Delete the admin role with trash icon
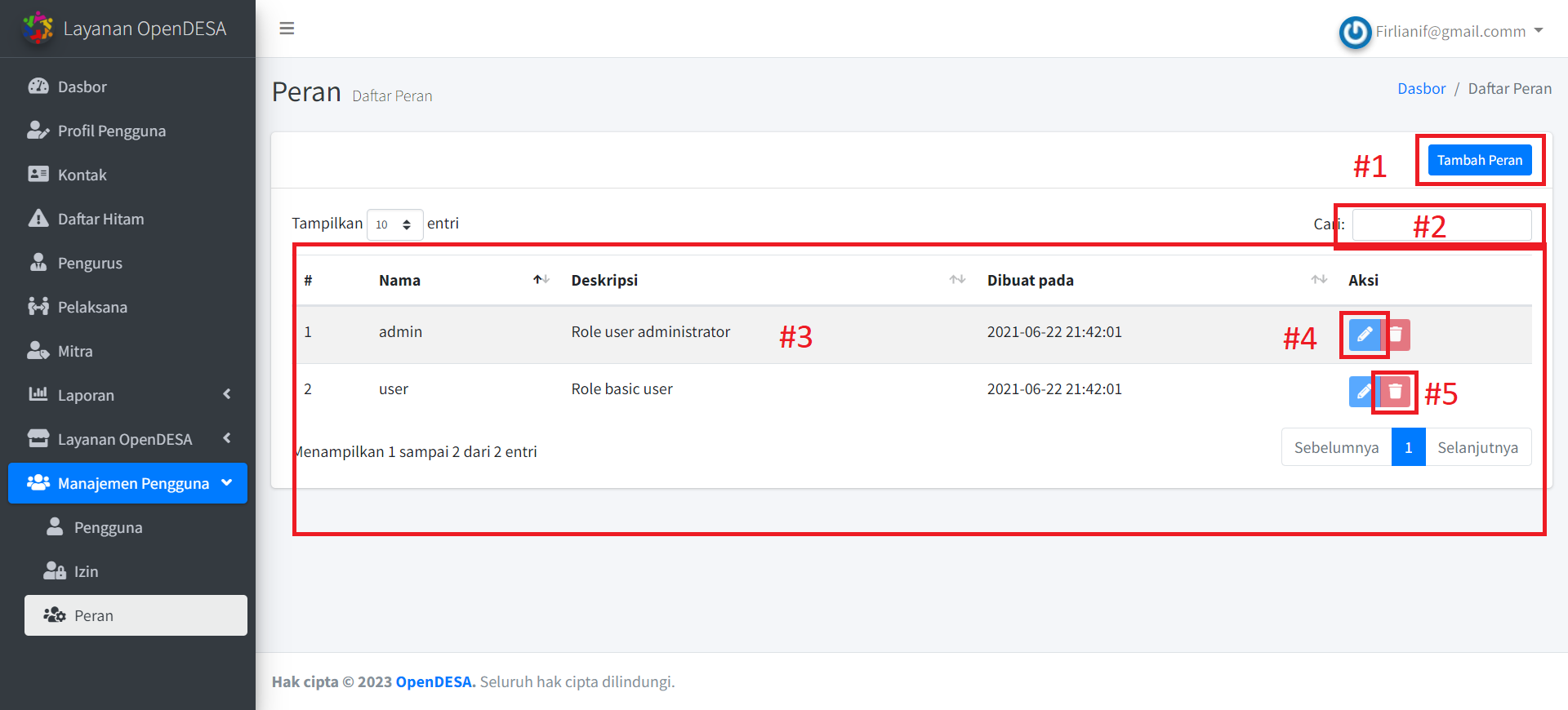 click(x=1396, y=335)
